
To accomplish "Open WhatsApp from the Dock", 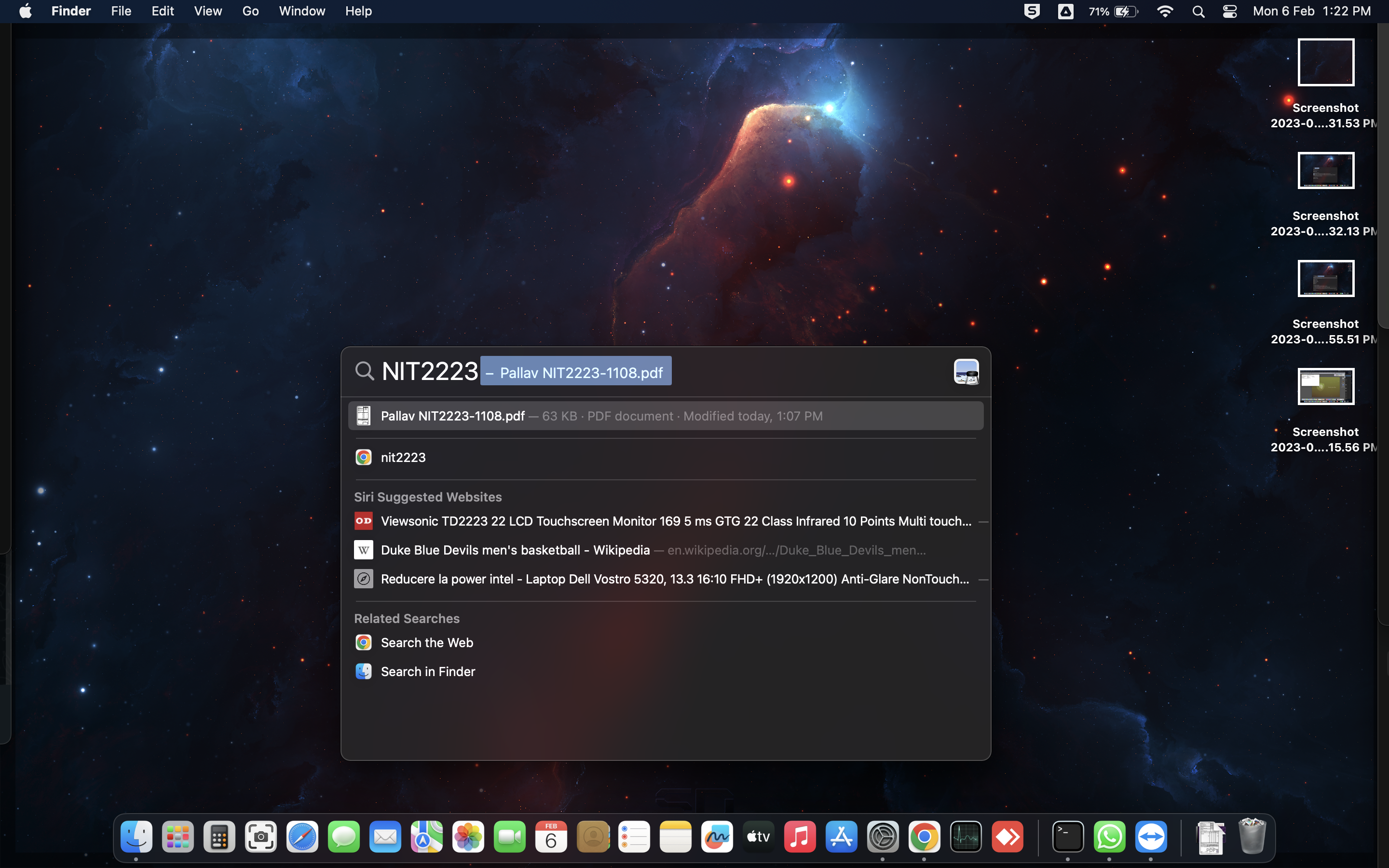I will pyautogui.click(x=1109, y=837).
